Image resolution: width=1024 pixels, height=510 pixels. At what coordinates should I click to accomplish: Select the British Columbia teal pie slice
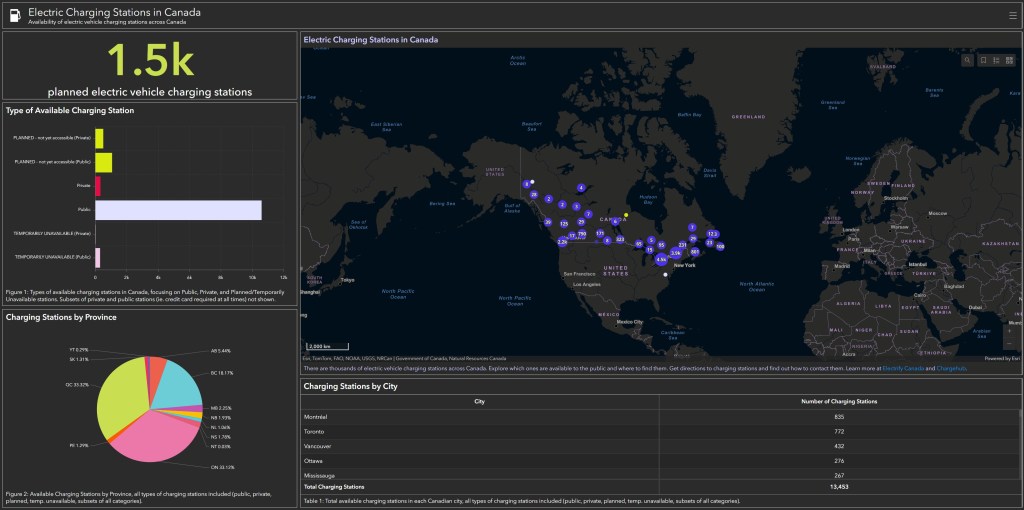pos(179,388)
